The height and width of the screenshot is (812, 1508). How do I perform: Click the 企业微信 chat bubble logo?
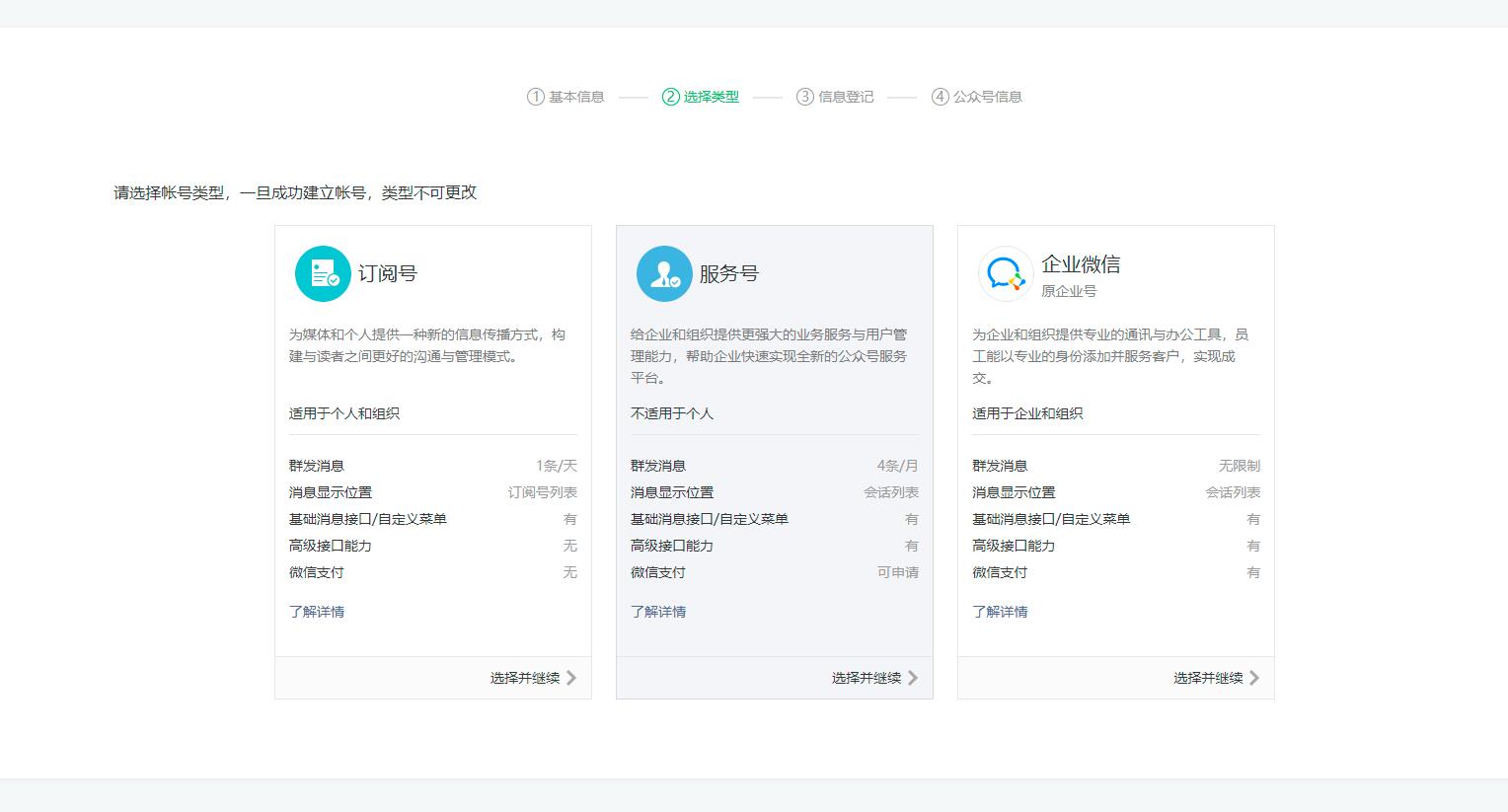[1006, 273]
